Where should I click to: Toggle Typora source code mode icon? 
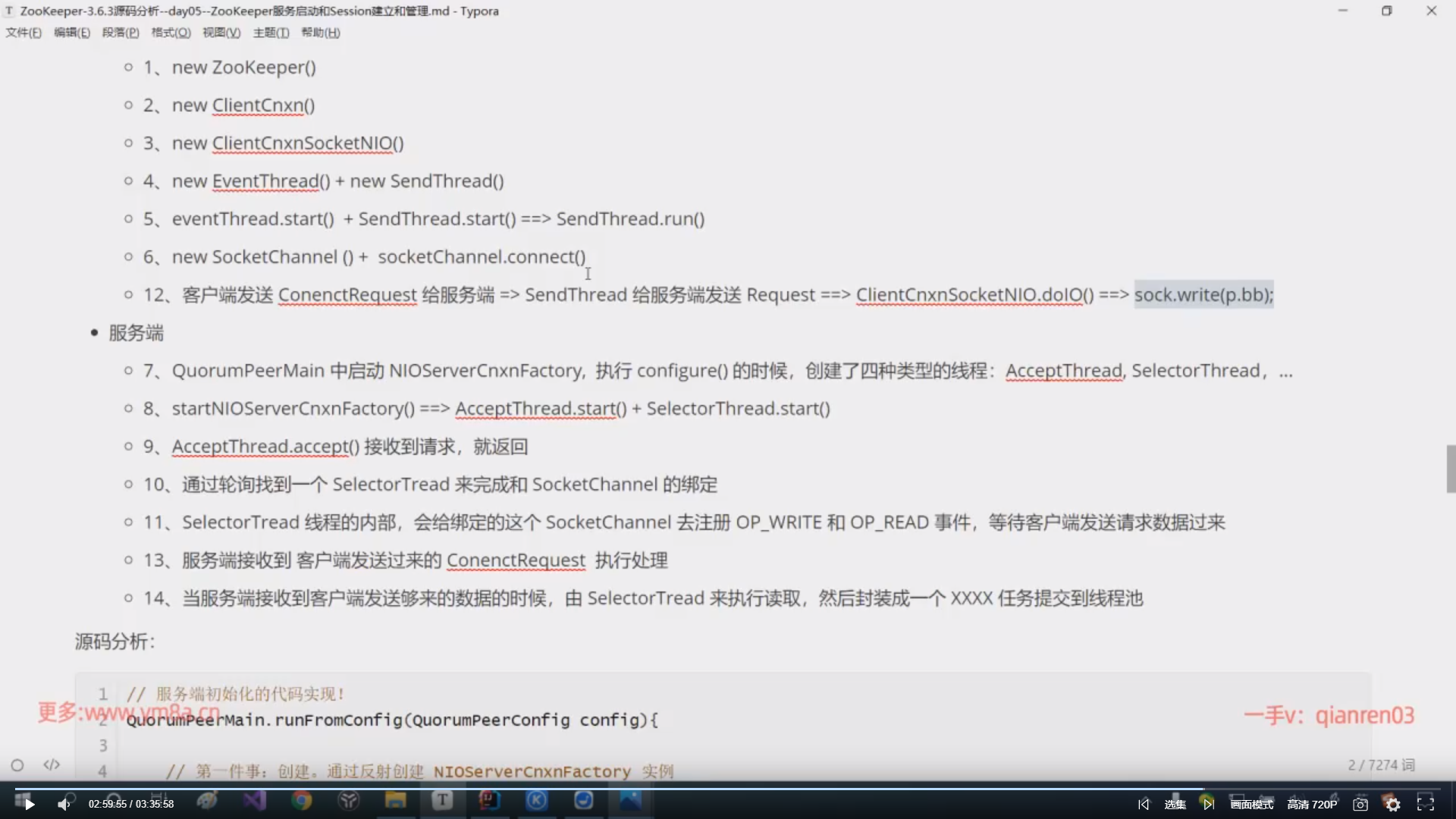[52, 764]
